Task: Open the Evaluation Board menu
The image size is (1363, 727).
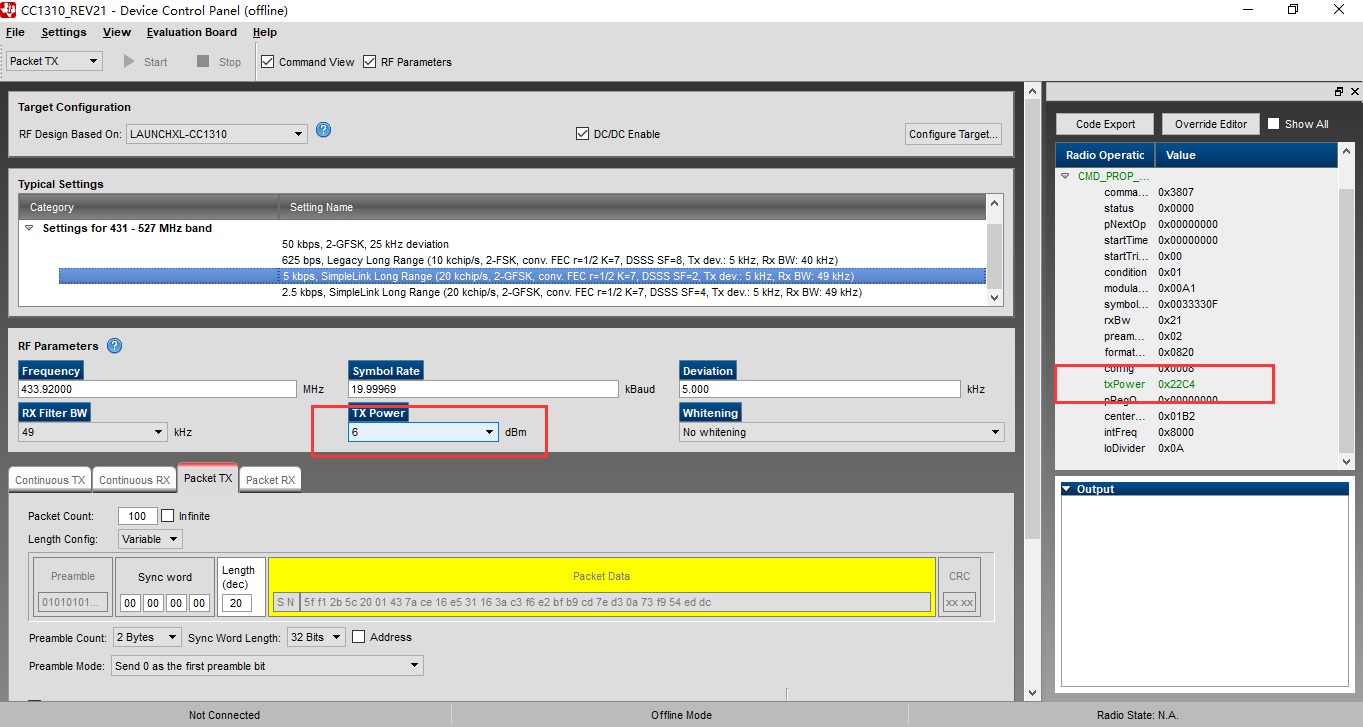Action: 191,32
